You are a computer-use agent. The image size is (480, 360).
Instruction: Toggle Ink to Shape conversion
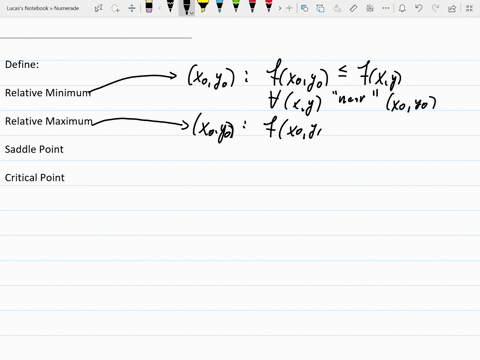coord(320,8)
